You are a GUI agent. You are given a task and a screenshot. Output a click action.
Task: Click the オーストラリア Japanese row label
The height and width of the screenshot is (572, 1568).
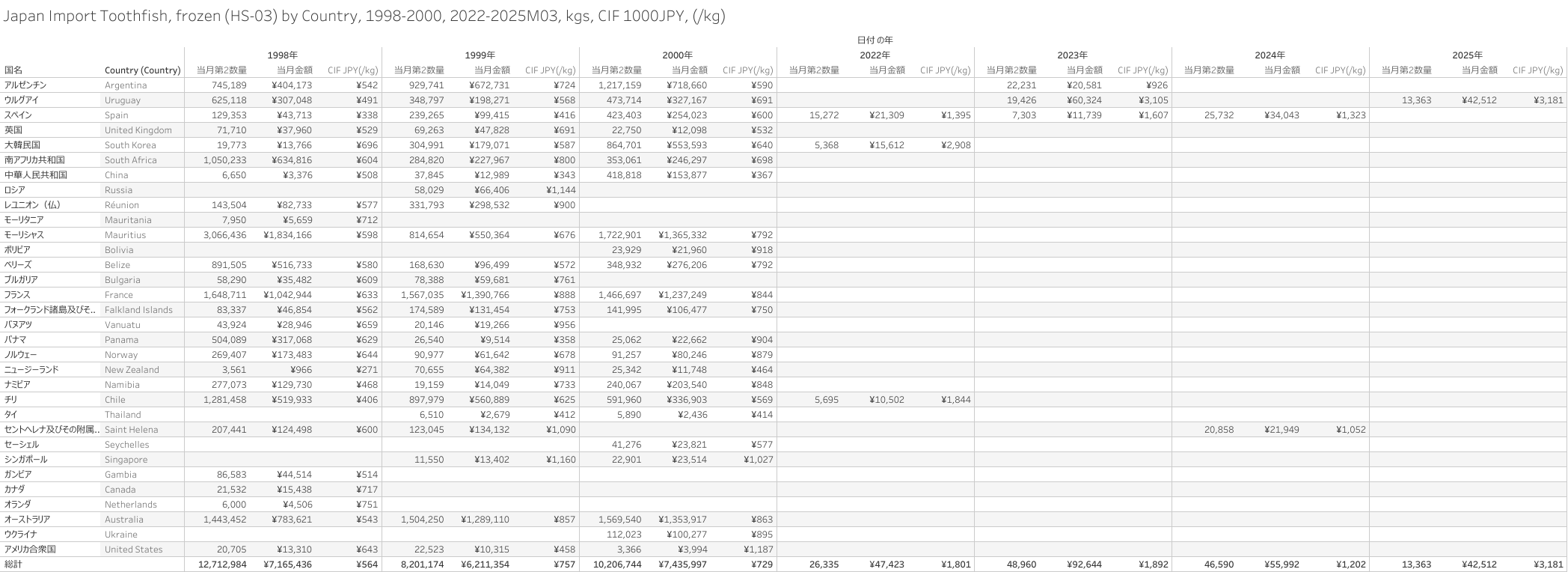coord(27,520)
